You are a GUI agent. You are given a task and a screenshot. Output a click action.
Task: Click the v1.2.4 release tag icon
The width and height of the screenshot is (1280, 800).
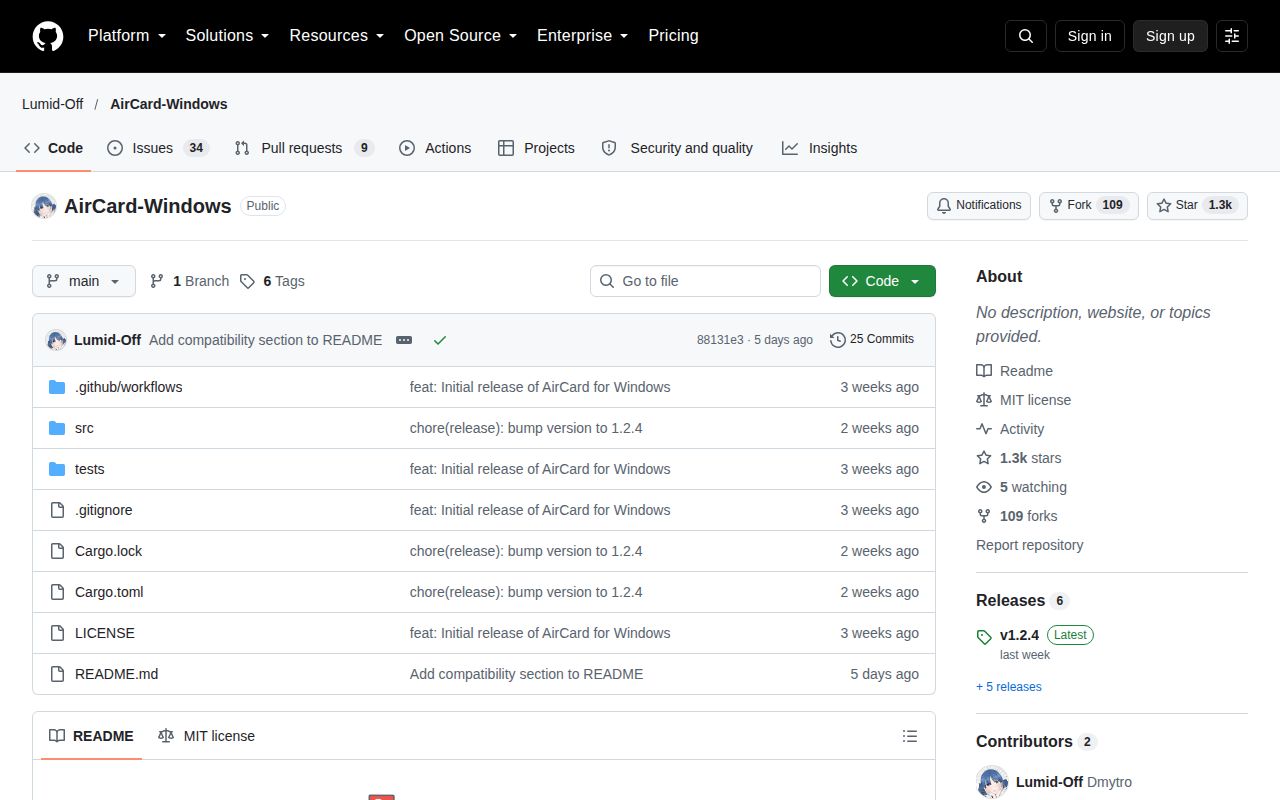click(984, 636)
